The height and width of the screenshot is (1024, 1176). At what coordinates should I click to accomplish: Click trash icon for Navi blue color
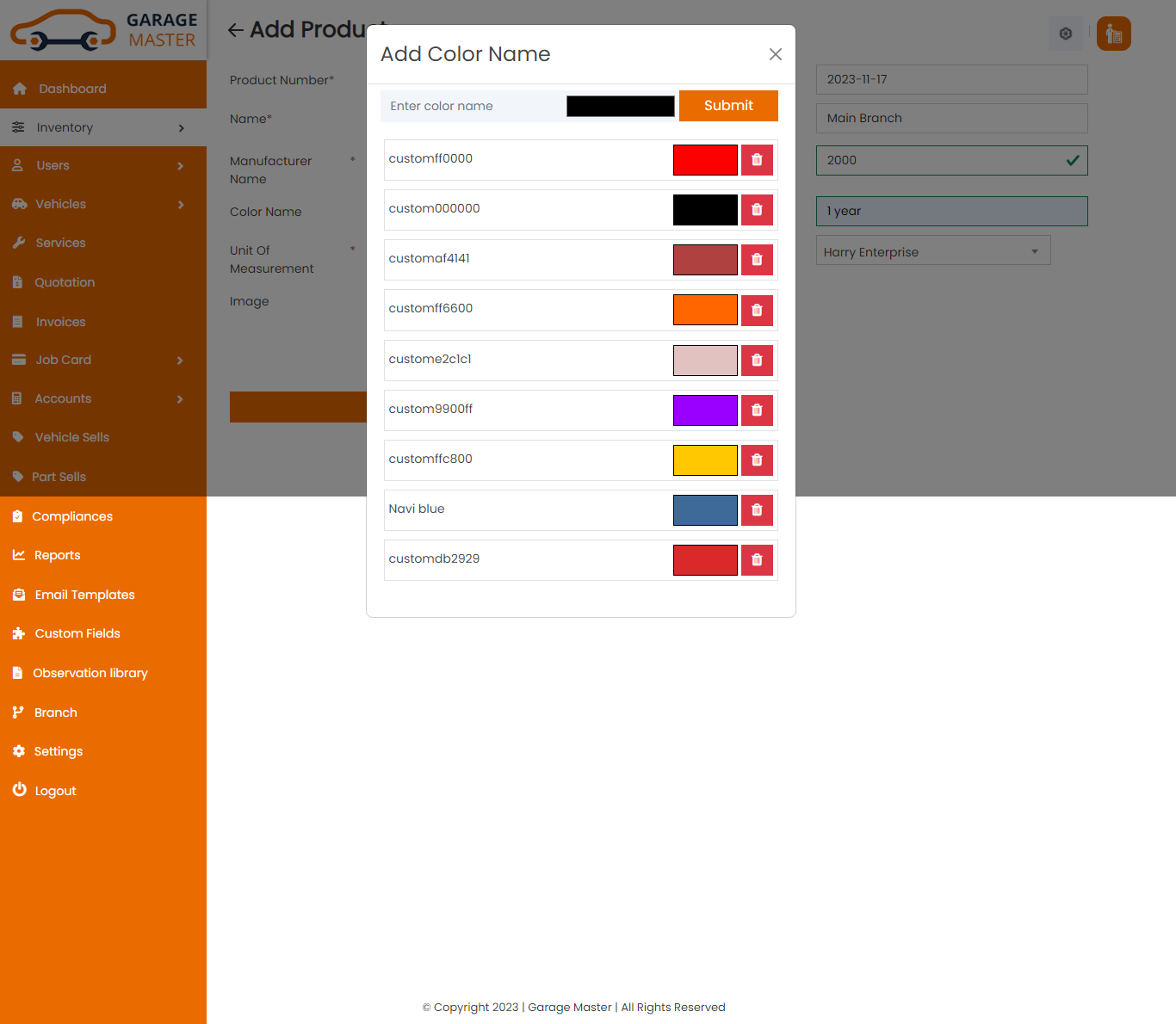point(757,510)
